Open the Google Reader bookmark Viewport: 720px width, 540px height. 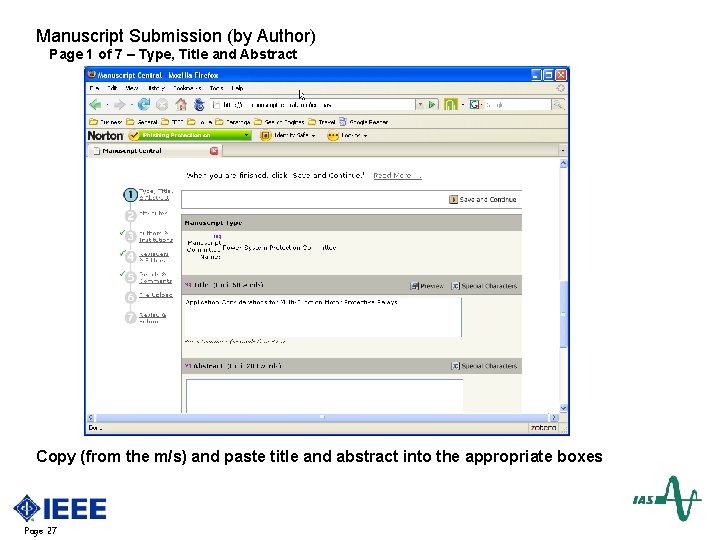364,122
